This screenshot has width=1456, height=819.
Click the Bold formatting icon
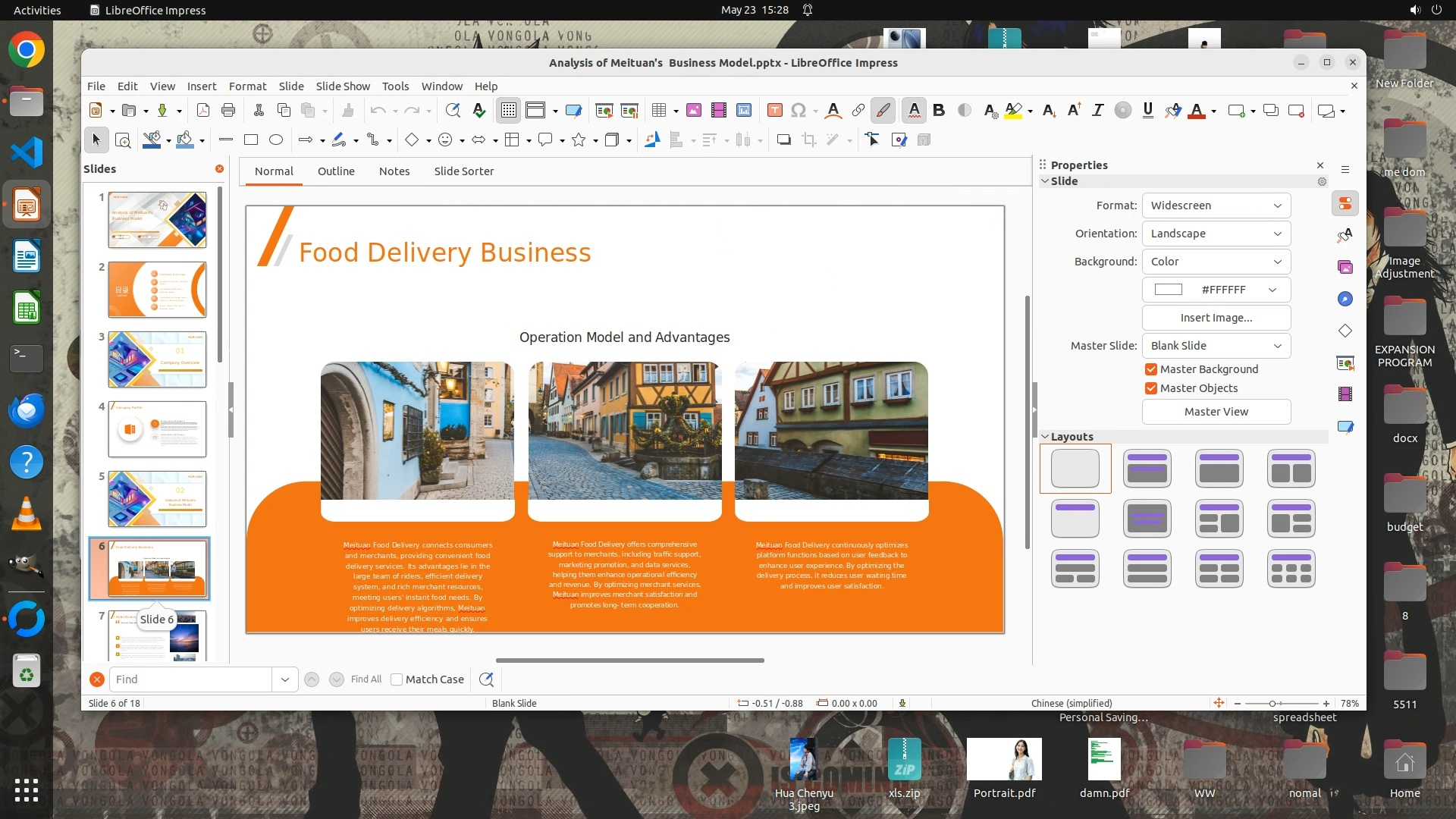pos(939,111)
